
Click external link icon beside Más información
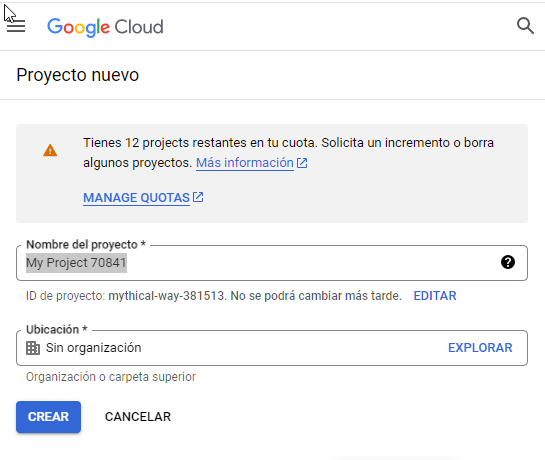(302, 163)
